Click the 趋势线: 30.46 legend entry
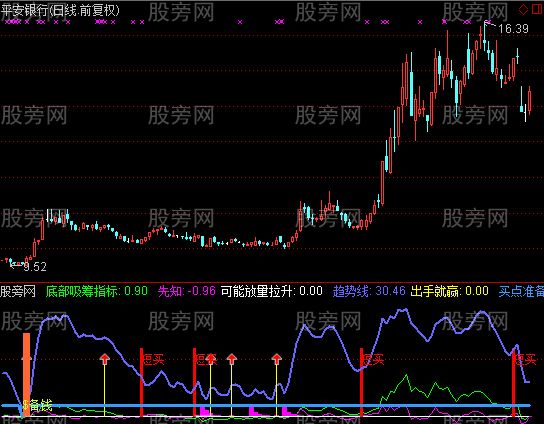 (x=369, y=291)
